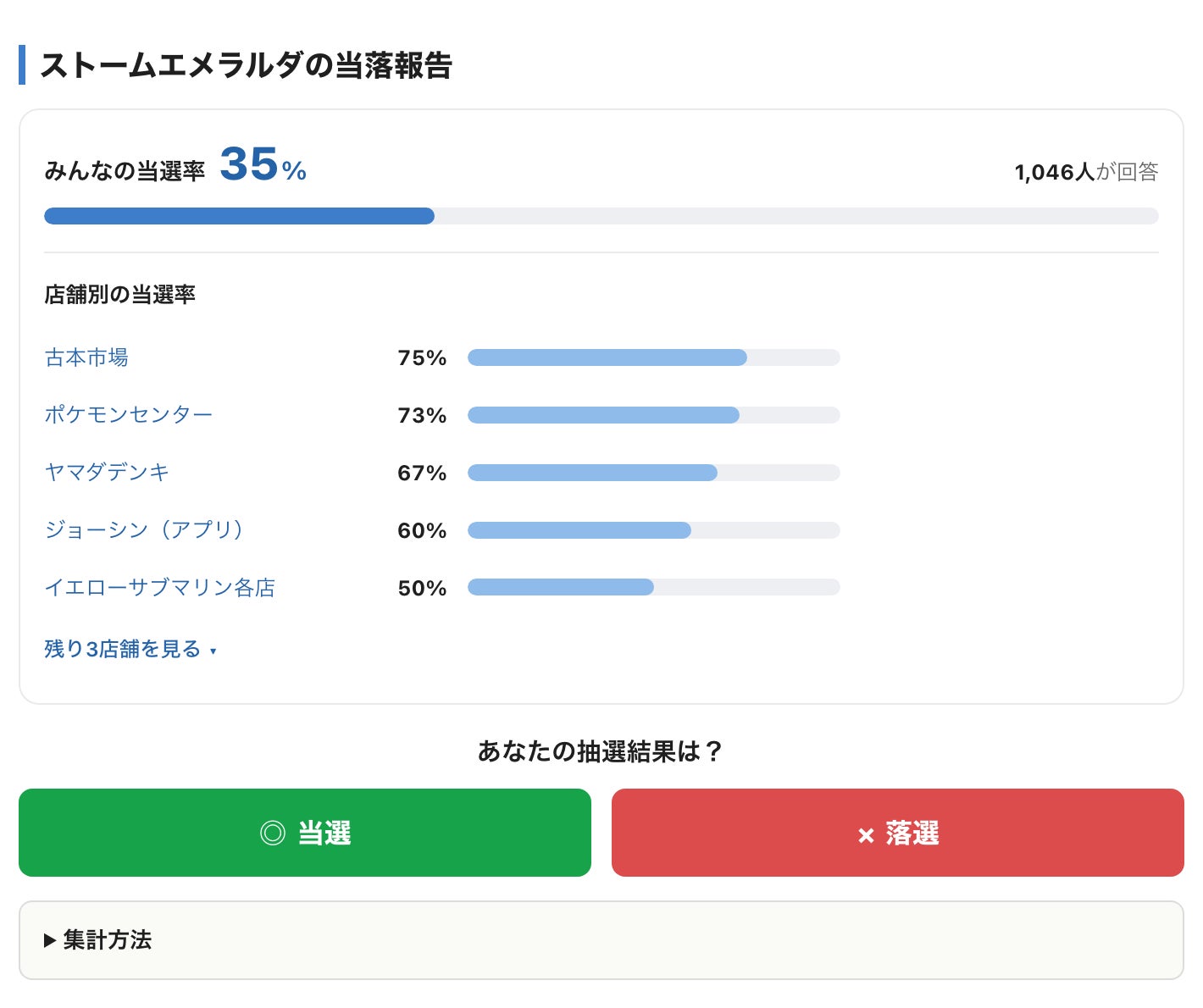Click the ストームエメラルダの当落報告 heading

(246, 65)
